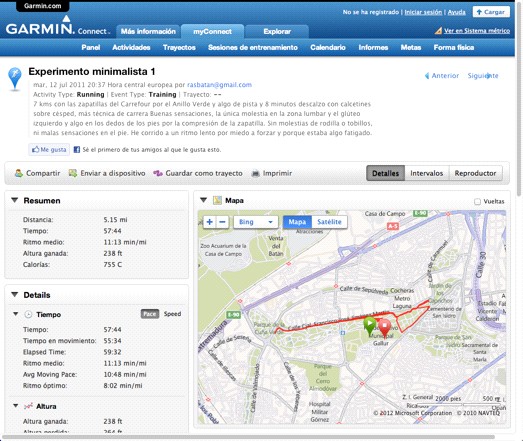
Task: Collapse the Mapa panel
Action: click(203, 200)
